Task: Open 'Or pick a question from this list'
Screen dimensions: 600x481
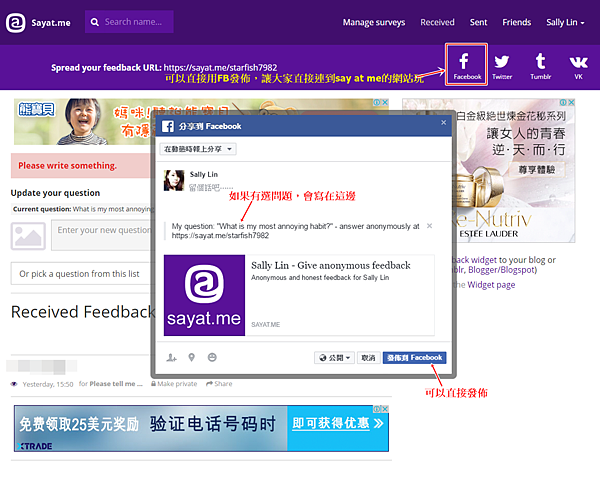Action: click(80, 274)
